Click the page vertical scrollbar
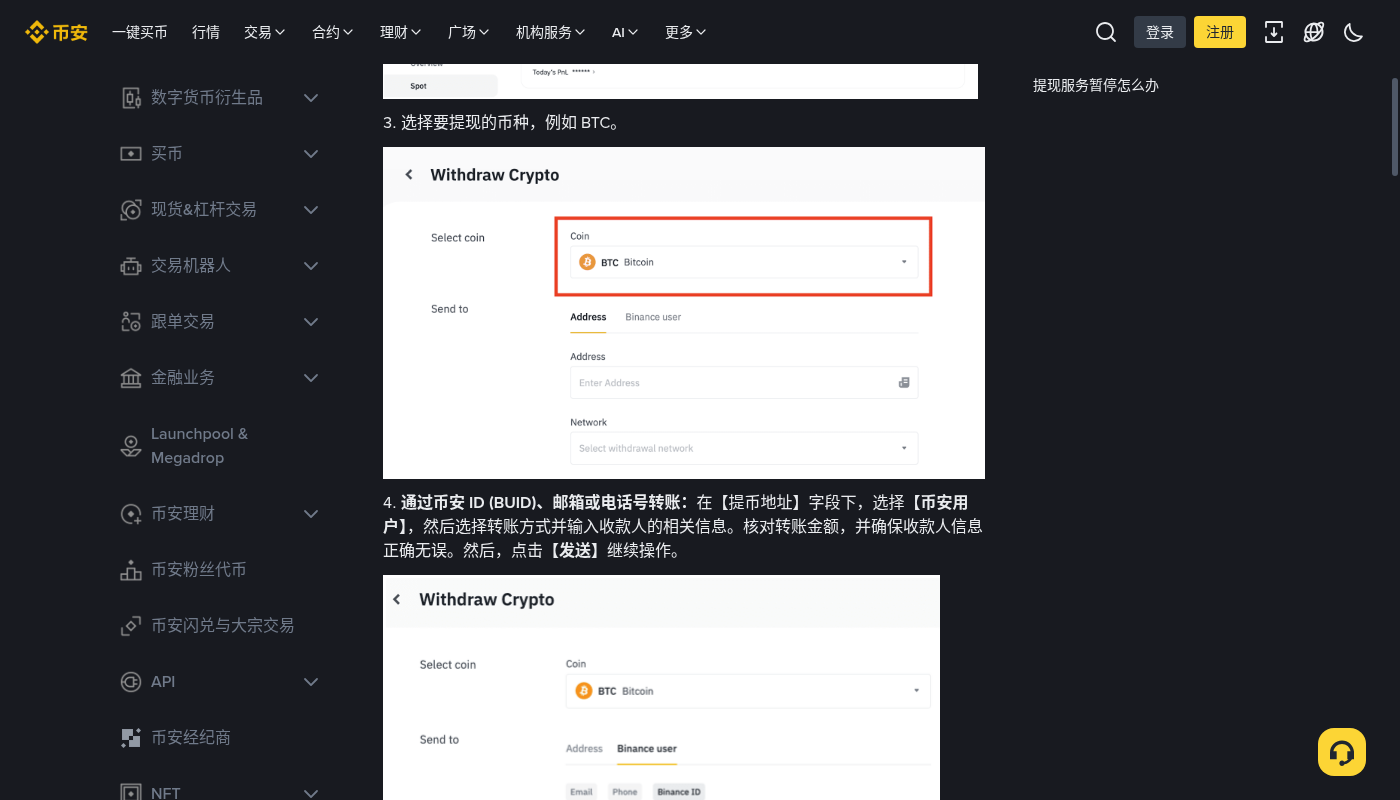1400x800 pixels. (1395, 127)
